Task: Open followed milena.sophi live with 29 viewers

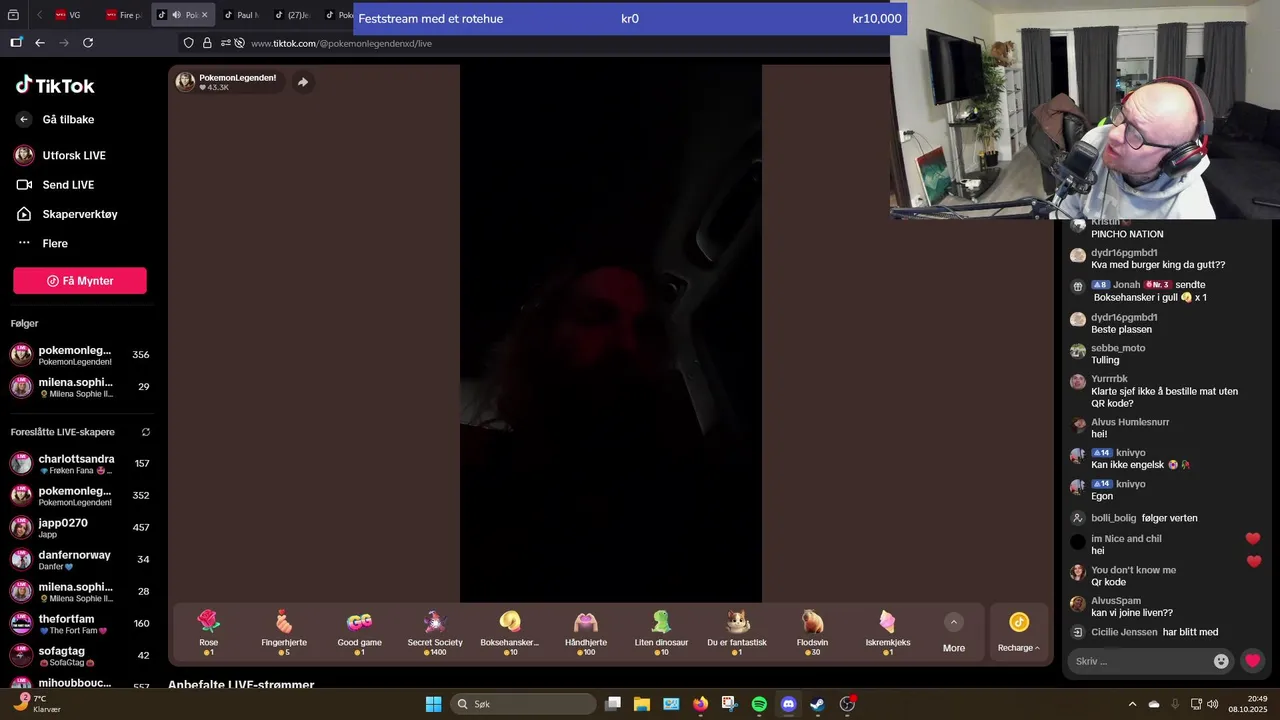Action: [80, 387]
